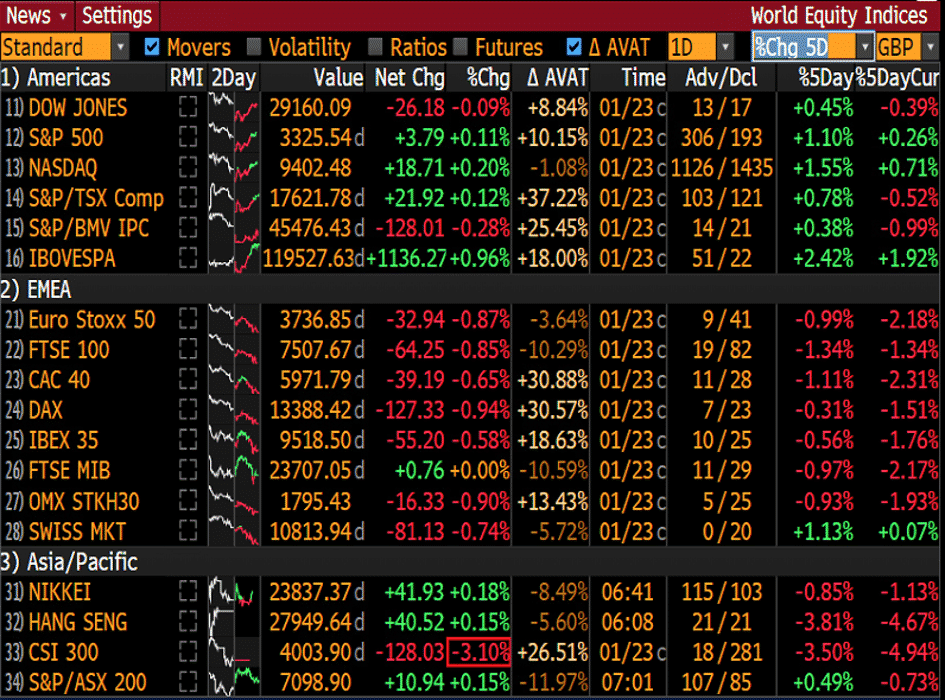This screenshot has width=945, height=700.
Task: Click the RMI column header
Action: click(187, 78)
